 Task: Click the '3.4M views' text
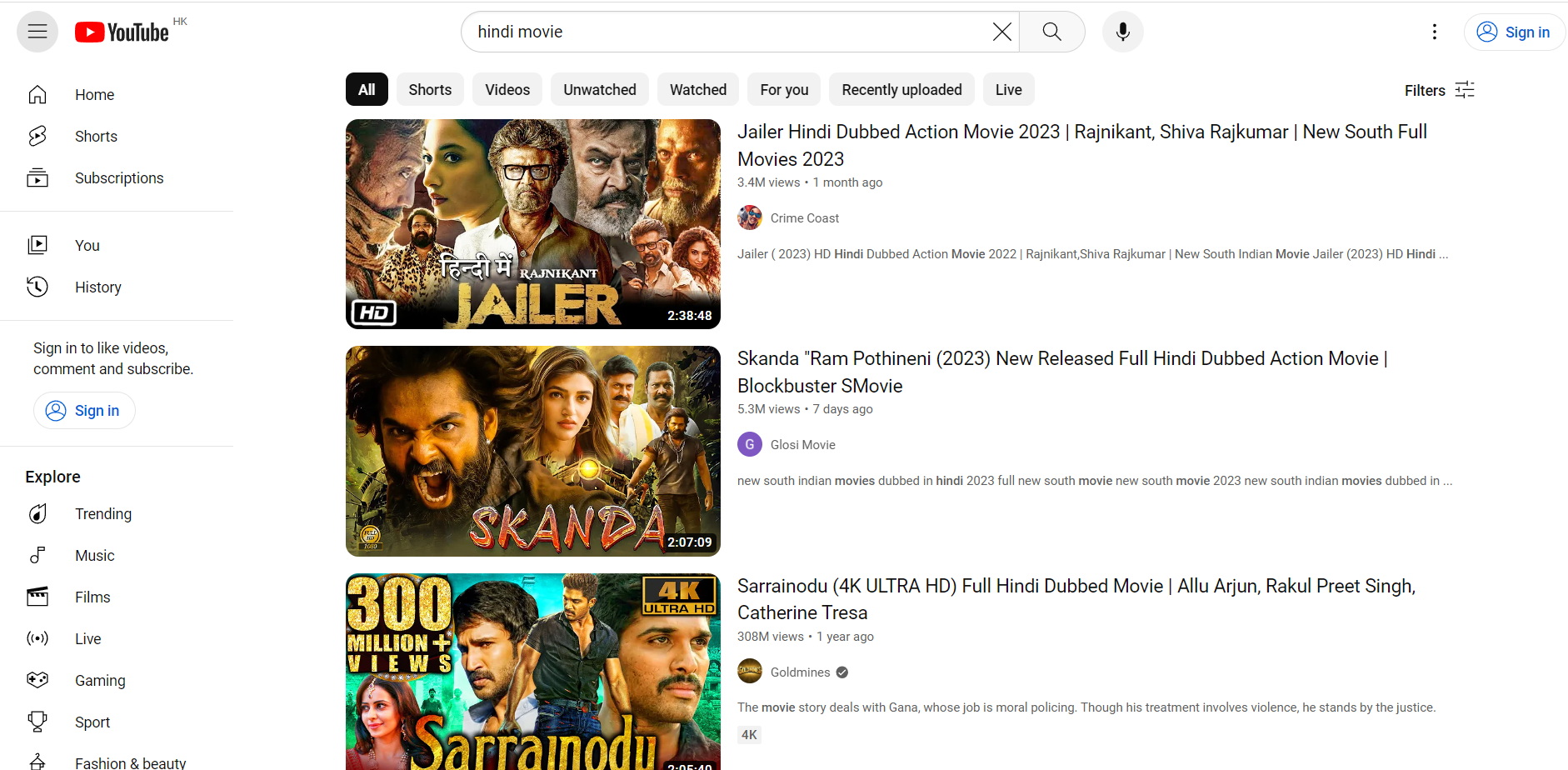768,182
